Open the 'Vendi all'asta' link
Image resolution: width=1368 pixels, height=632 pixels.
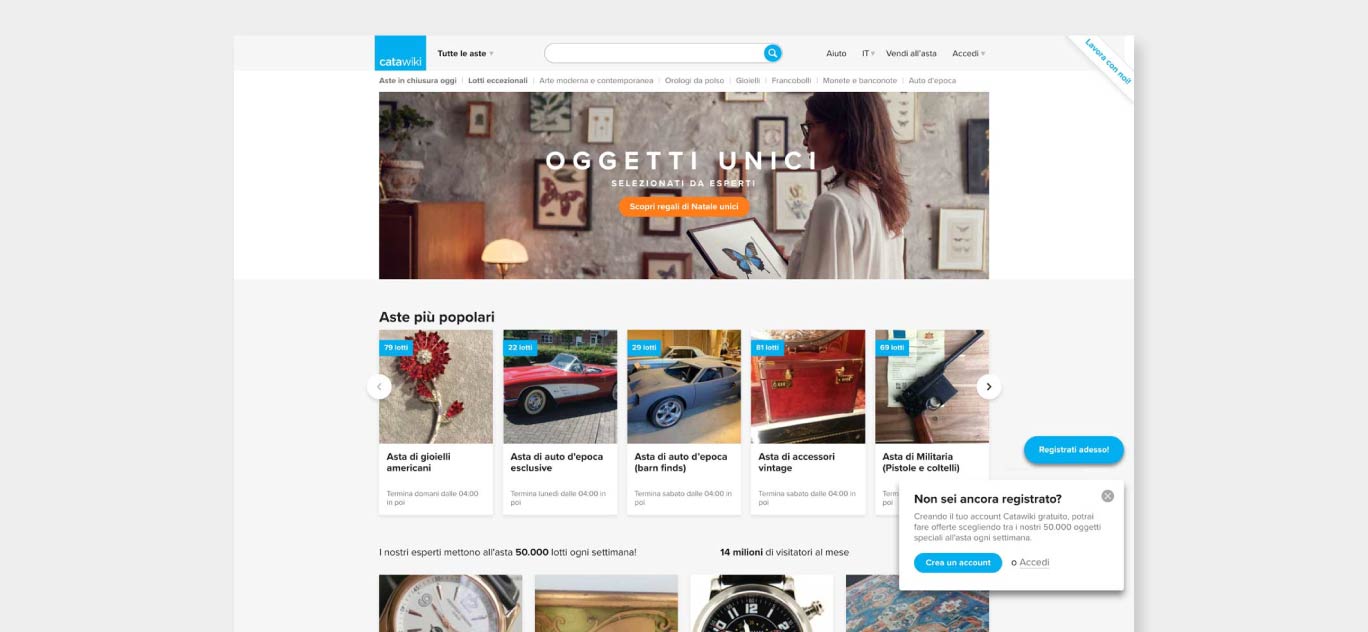click(x=911, y=53)
